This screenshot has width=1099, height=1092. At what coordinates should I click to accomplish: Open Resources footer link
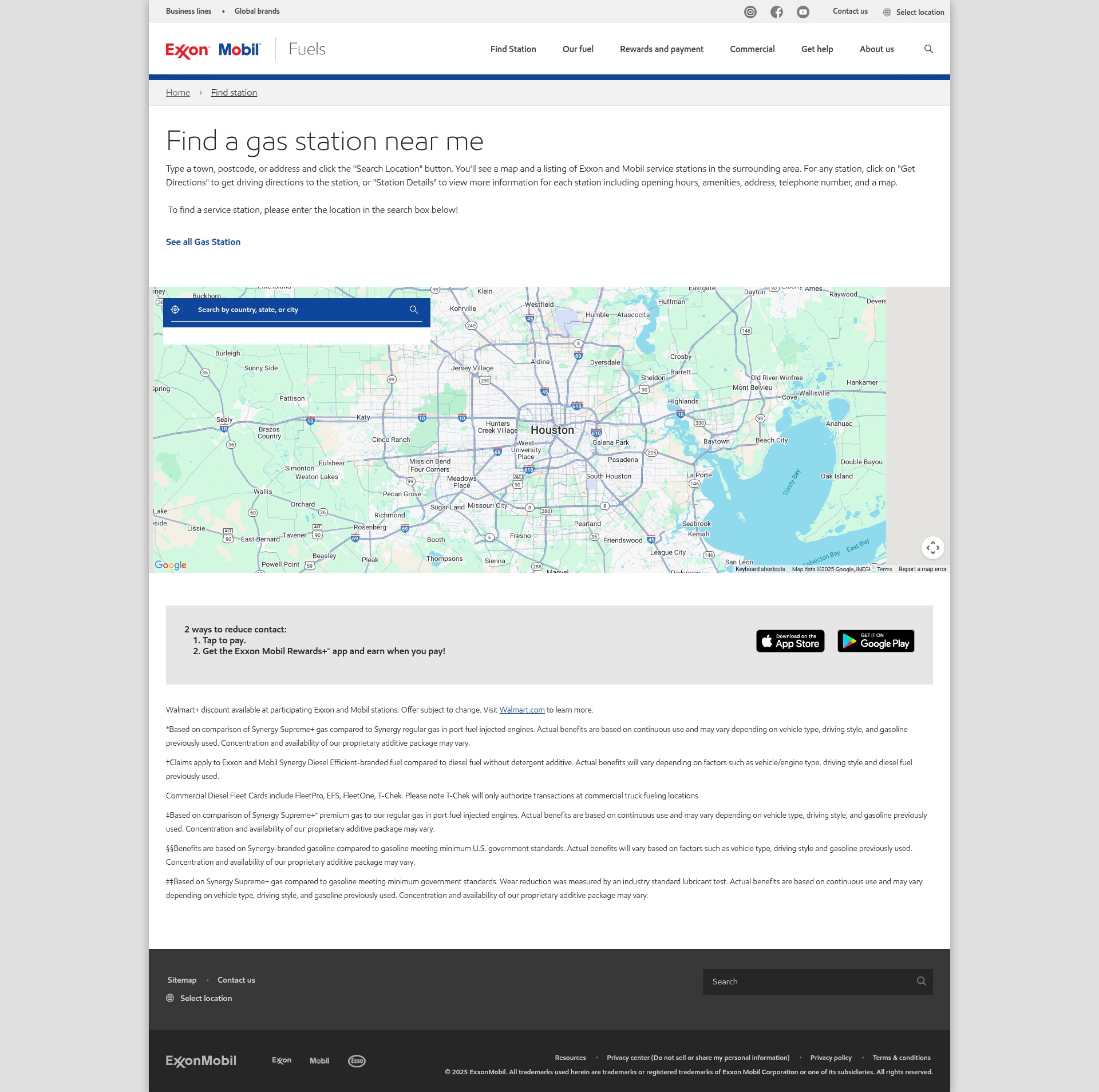click(x=570, y=1058)
